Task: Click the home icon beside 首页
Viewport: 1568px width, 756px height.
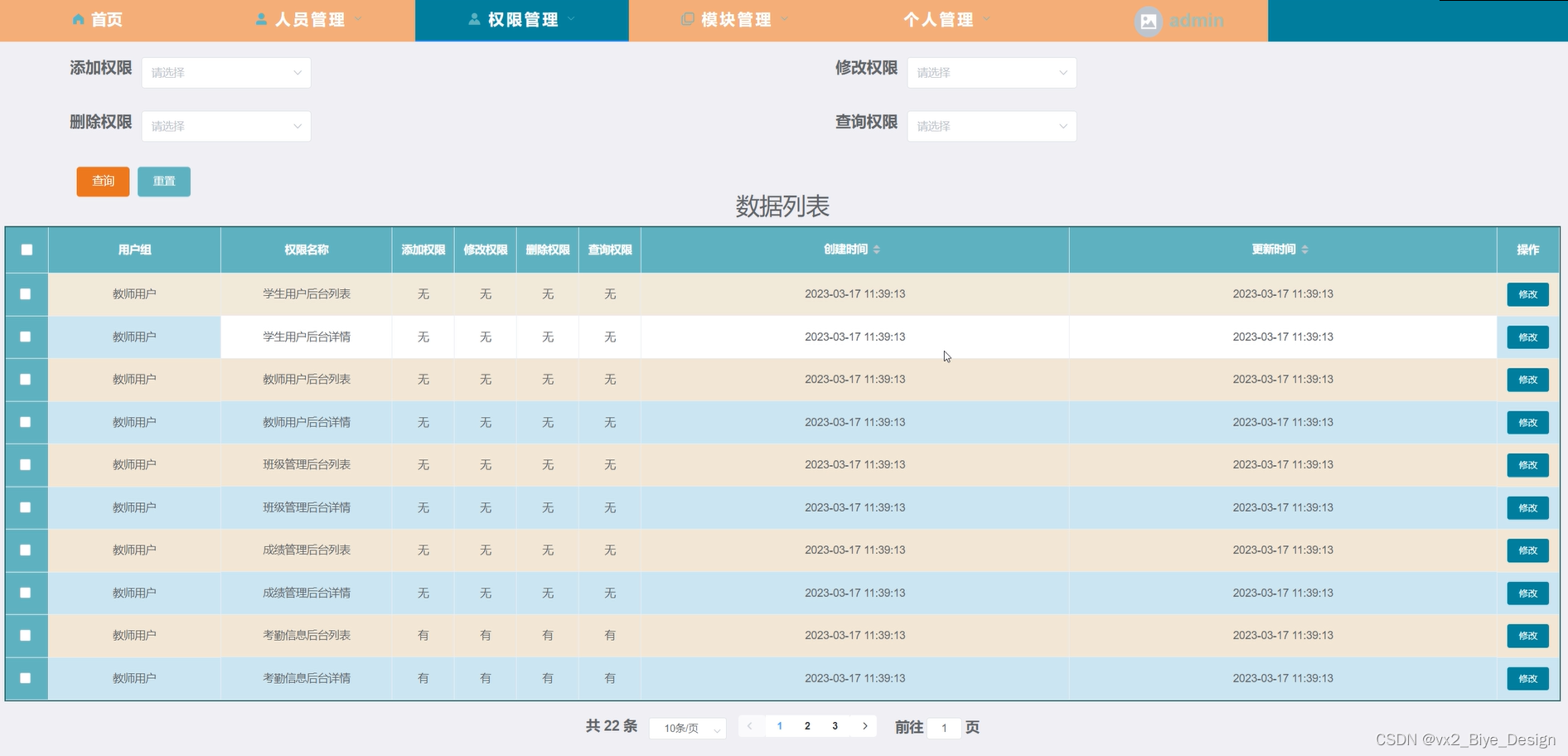Action: (78, 19)
